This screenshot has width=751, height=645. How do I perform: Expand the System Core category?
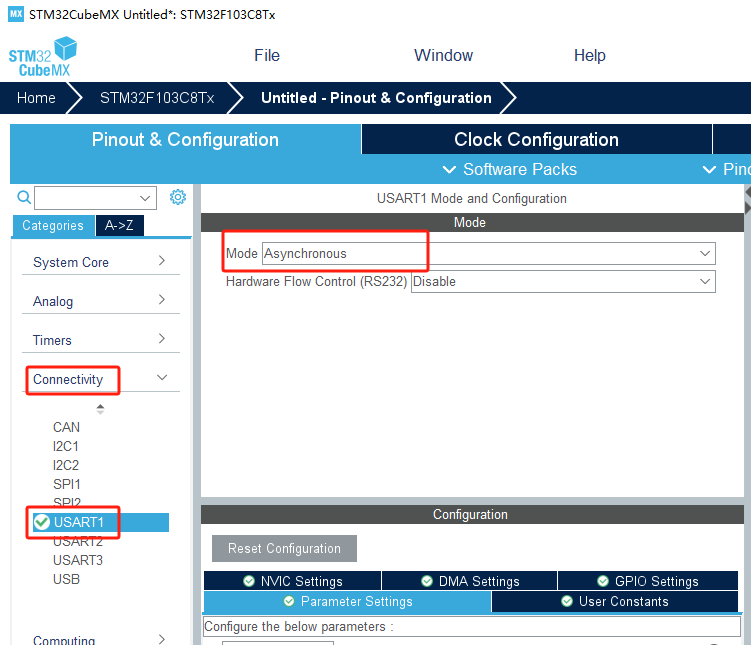coord(101,262)
